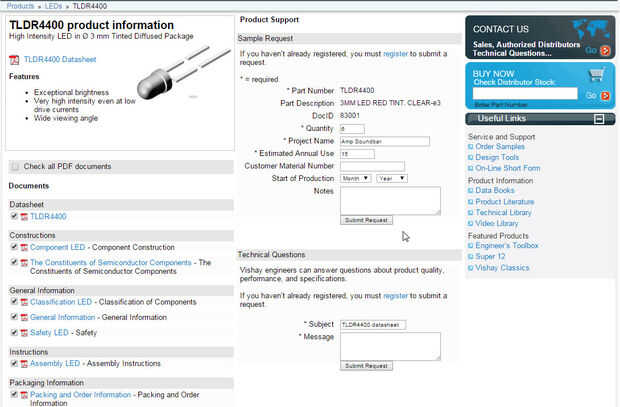The width and height of the screenshot is (620, 407).
Task: Enable Check all PDF documents checkbox
Action: (x=14, y=166)
